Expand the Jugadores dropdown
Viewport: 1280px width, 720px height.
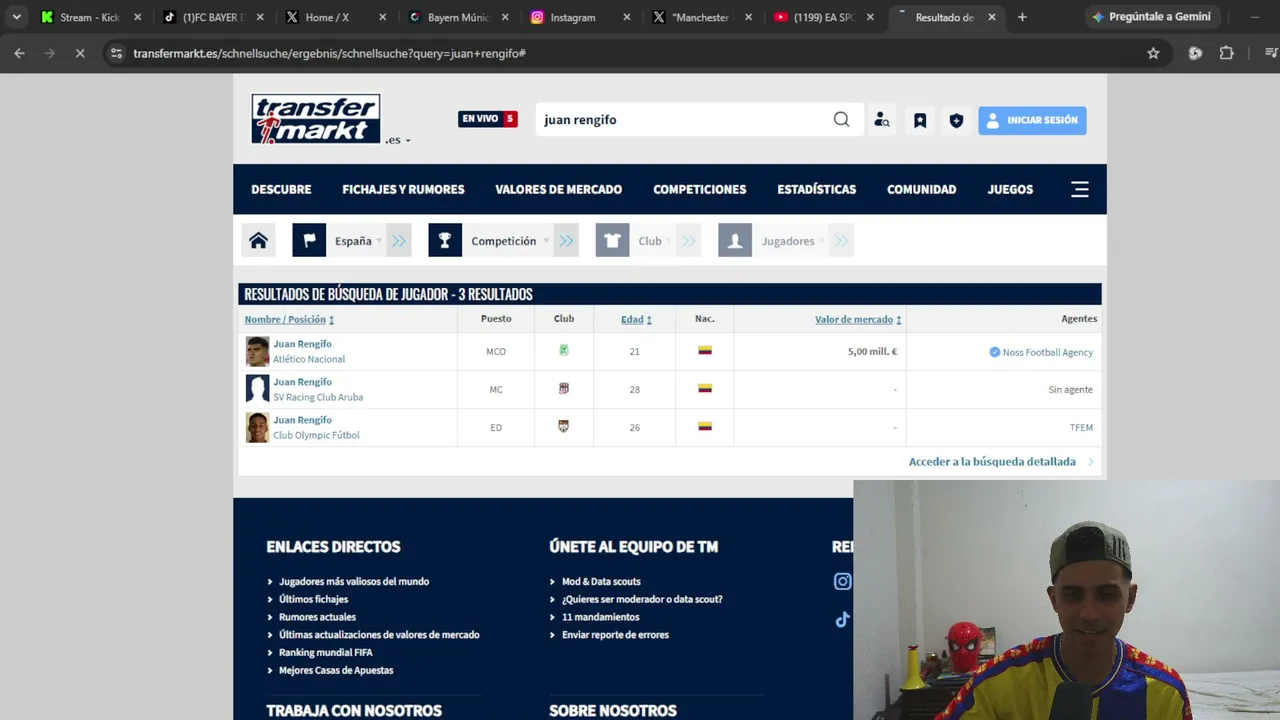click(792, 241)
